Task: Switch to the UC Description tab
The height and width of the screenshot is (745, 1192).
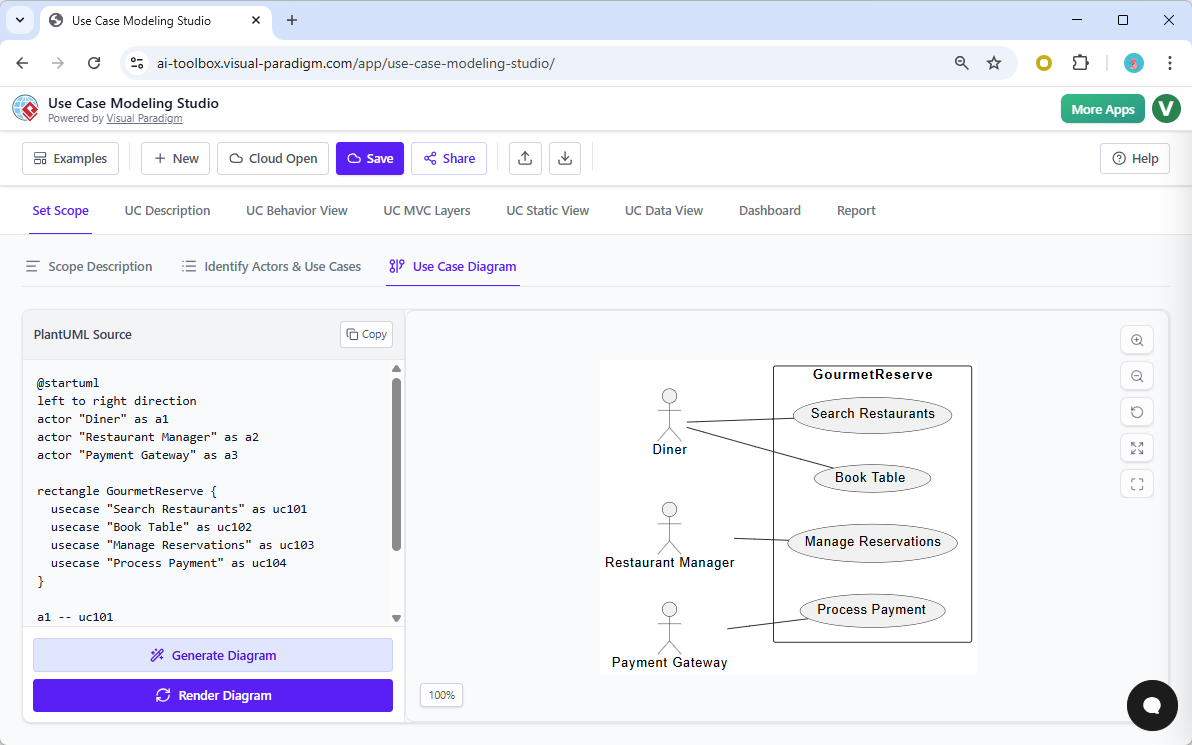Action: (167, 210)
